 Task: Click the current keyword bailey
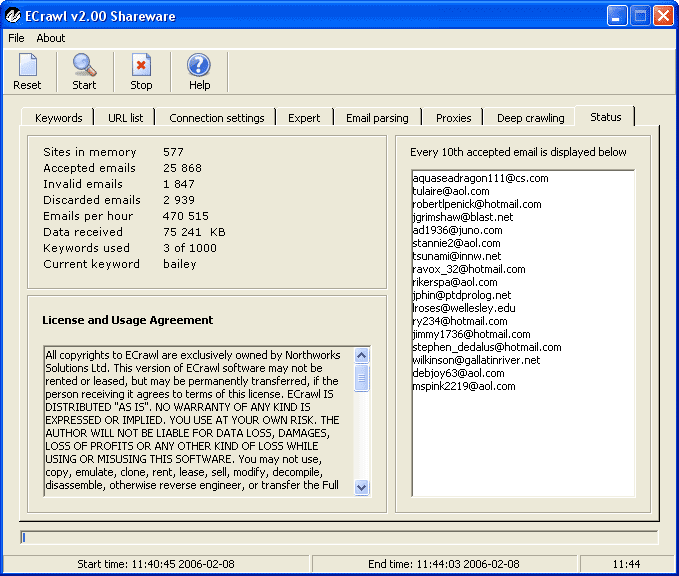click(x=180, y=264)
